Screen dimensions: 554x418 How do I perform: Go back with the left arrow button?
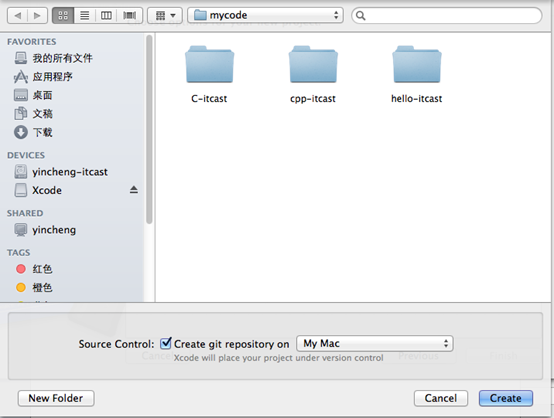[18, 16]
